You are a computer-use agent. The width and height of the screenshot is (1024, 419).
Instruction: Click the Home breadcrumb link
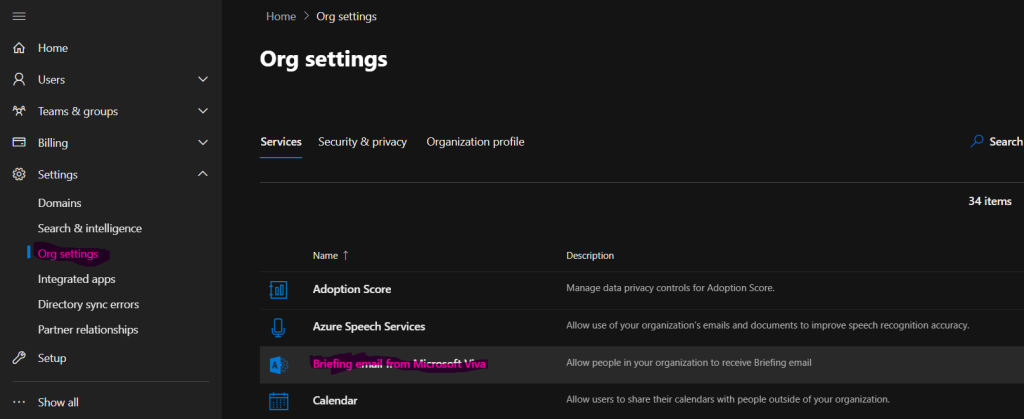[x=281, y=17]
